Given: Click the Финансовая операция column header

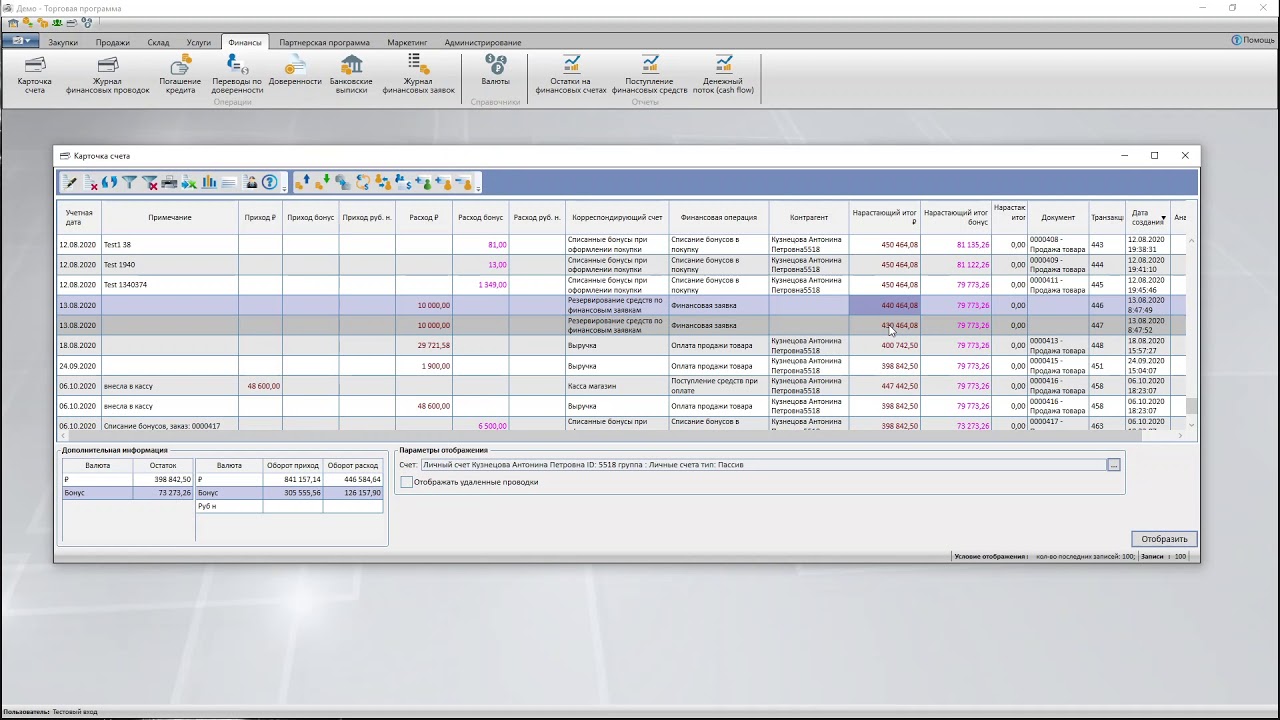Looking at the screenshot, I should [x=719, y=217].
